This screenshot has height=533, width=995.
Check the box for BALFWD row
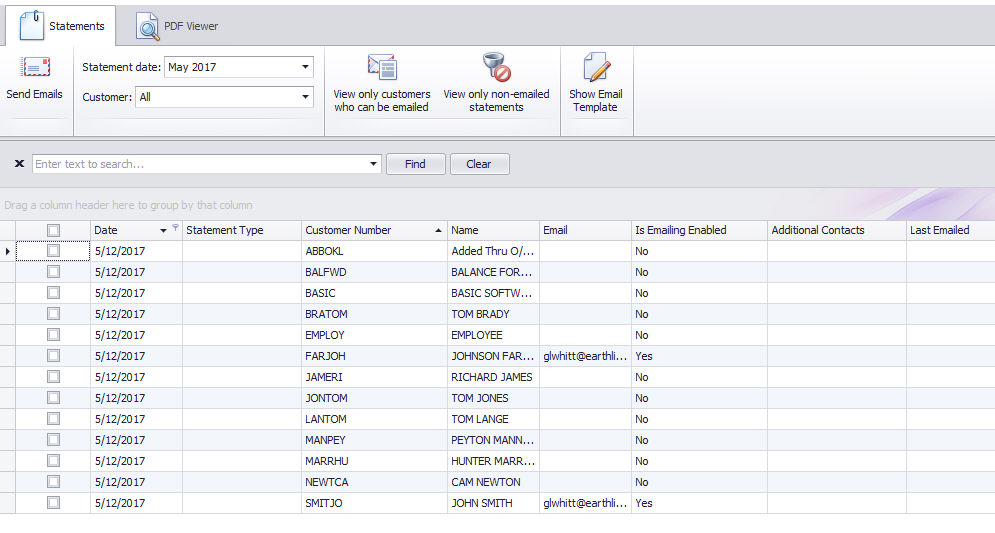point(53,272)
